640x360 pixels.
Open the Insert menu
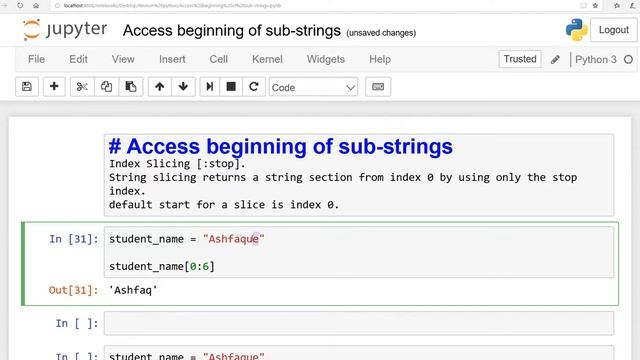pyautogui.click(x=172, y=59)
